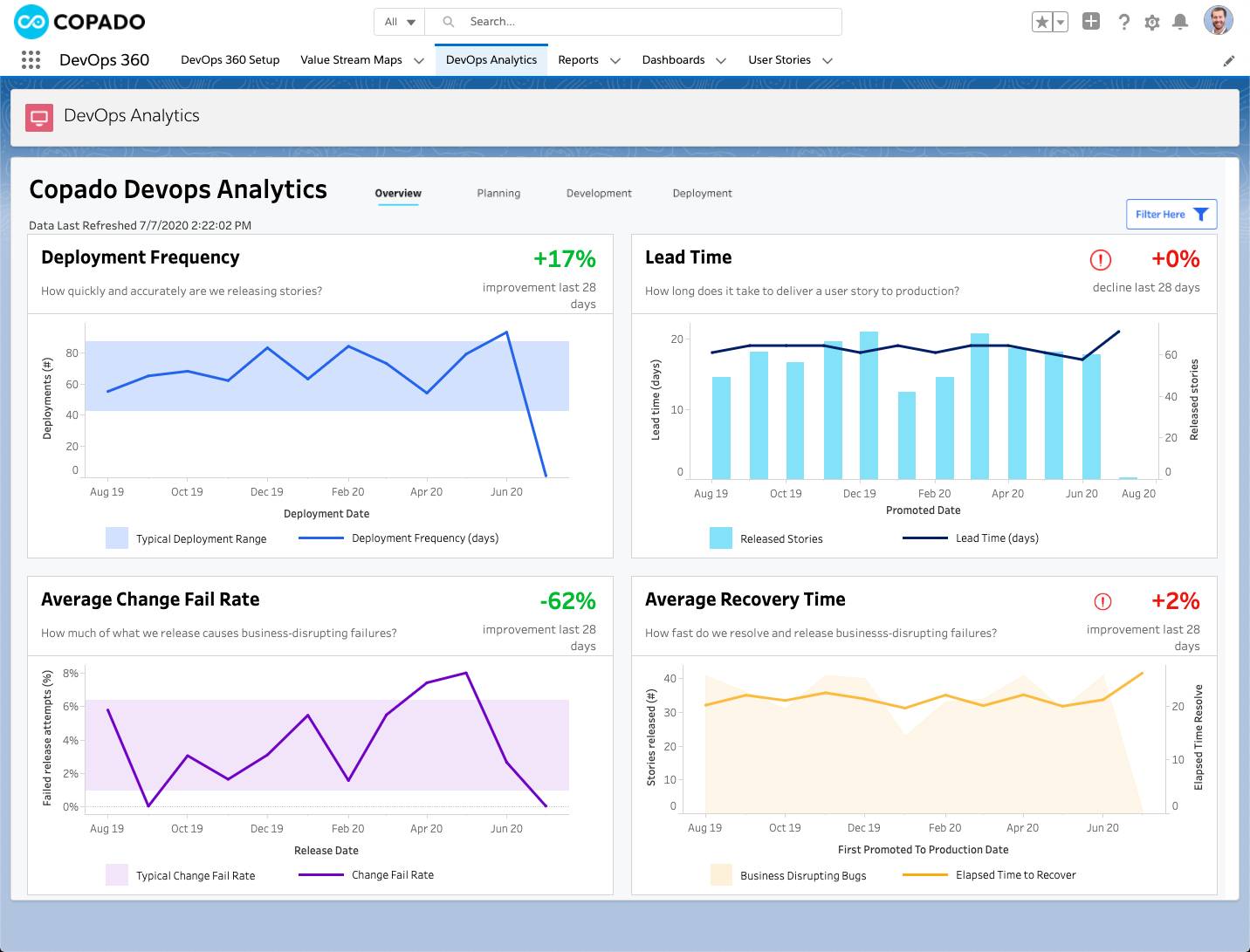Open notifications bell
This screenshot has height=952, width=1250.
1182,22
